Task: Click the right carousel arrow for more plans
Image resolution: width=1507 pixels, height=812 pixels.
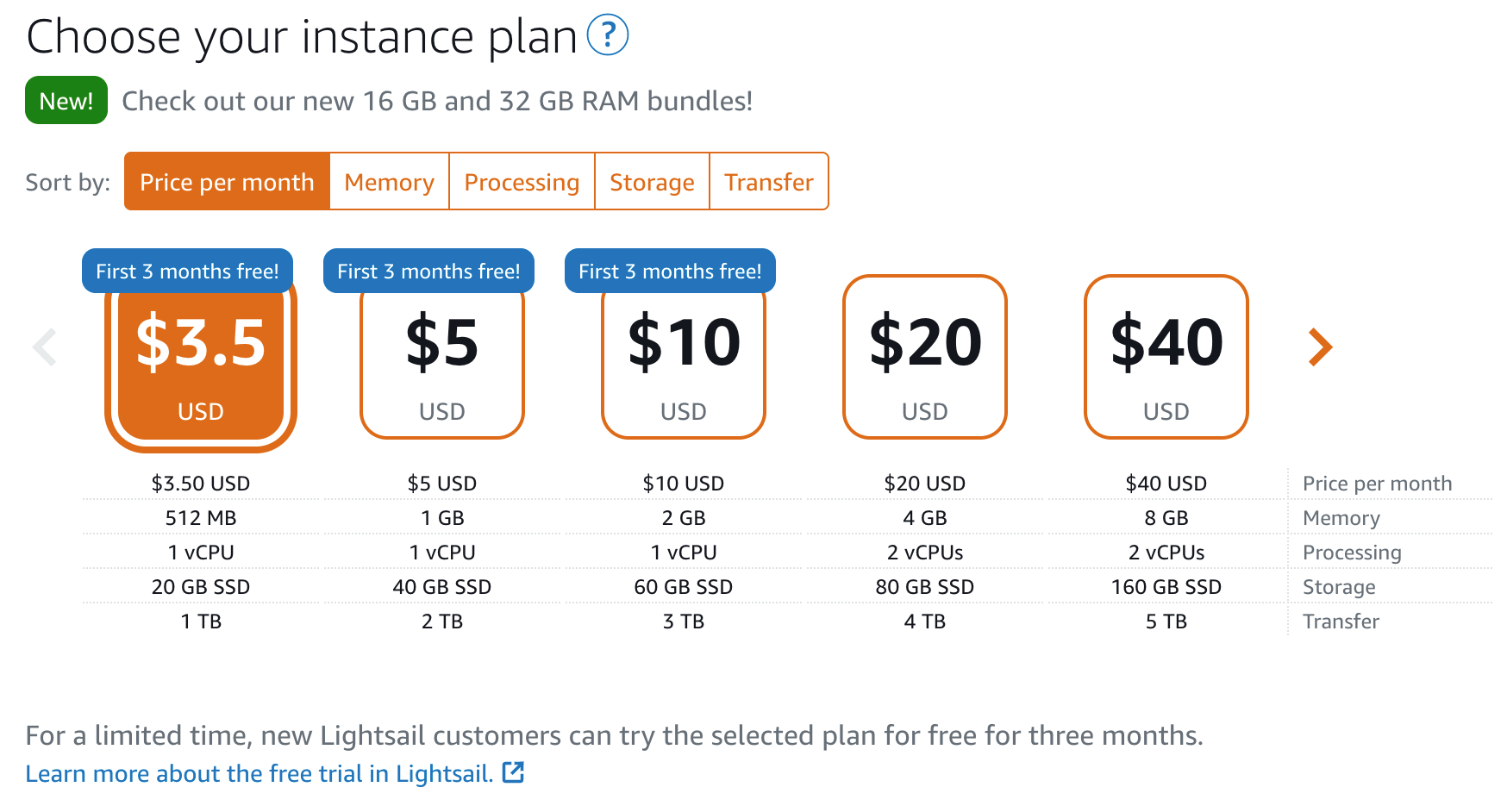Action: (1319, 347)
